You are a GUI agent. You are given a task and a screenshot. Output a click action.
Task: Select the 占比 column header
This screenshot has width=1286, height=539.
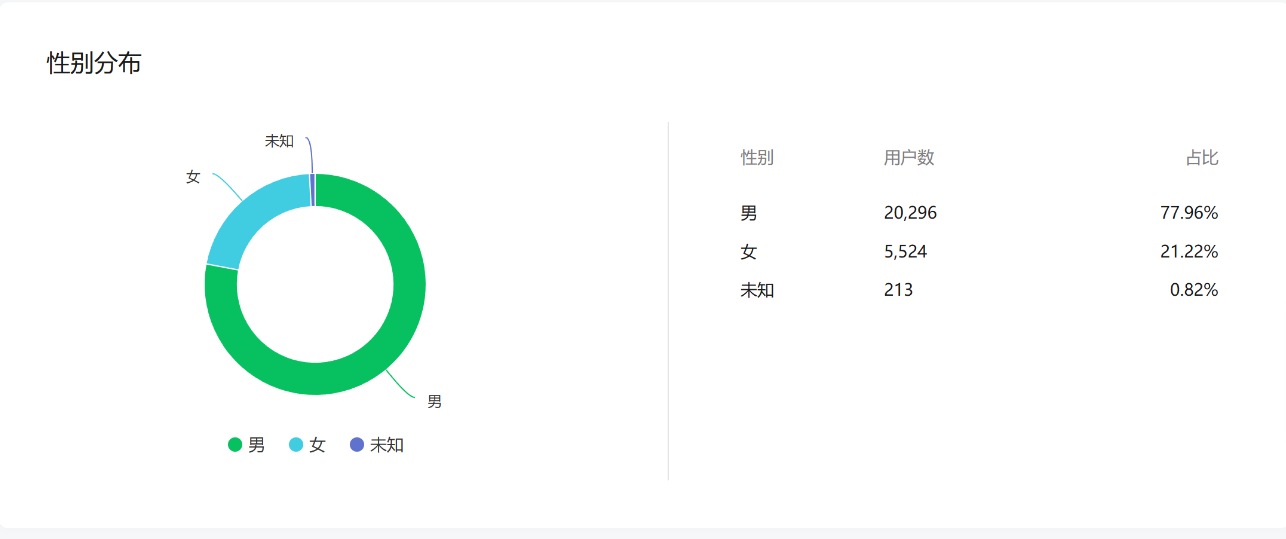click(x=1202, y=158)
